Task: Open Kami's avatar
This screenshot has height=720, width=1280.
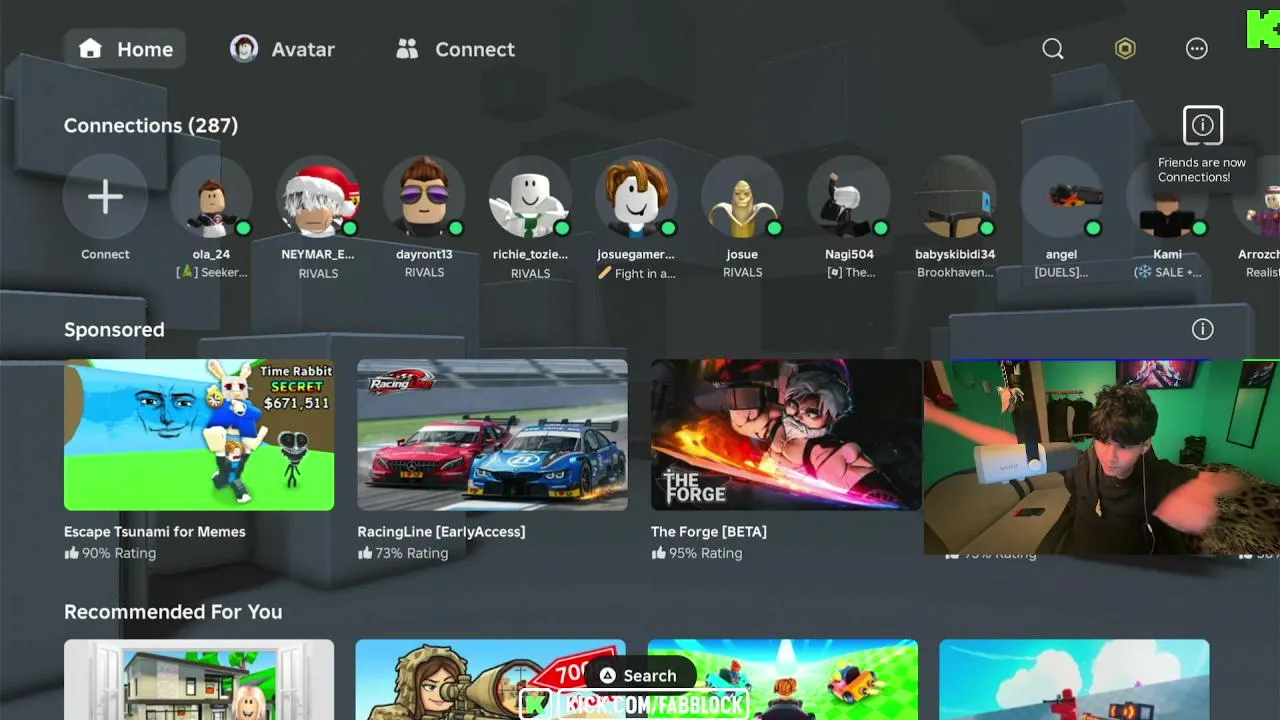Action: tap(1167, 197)
